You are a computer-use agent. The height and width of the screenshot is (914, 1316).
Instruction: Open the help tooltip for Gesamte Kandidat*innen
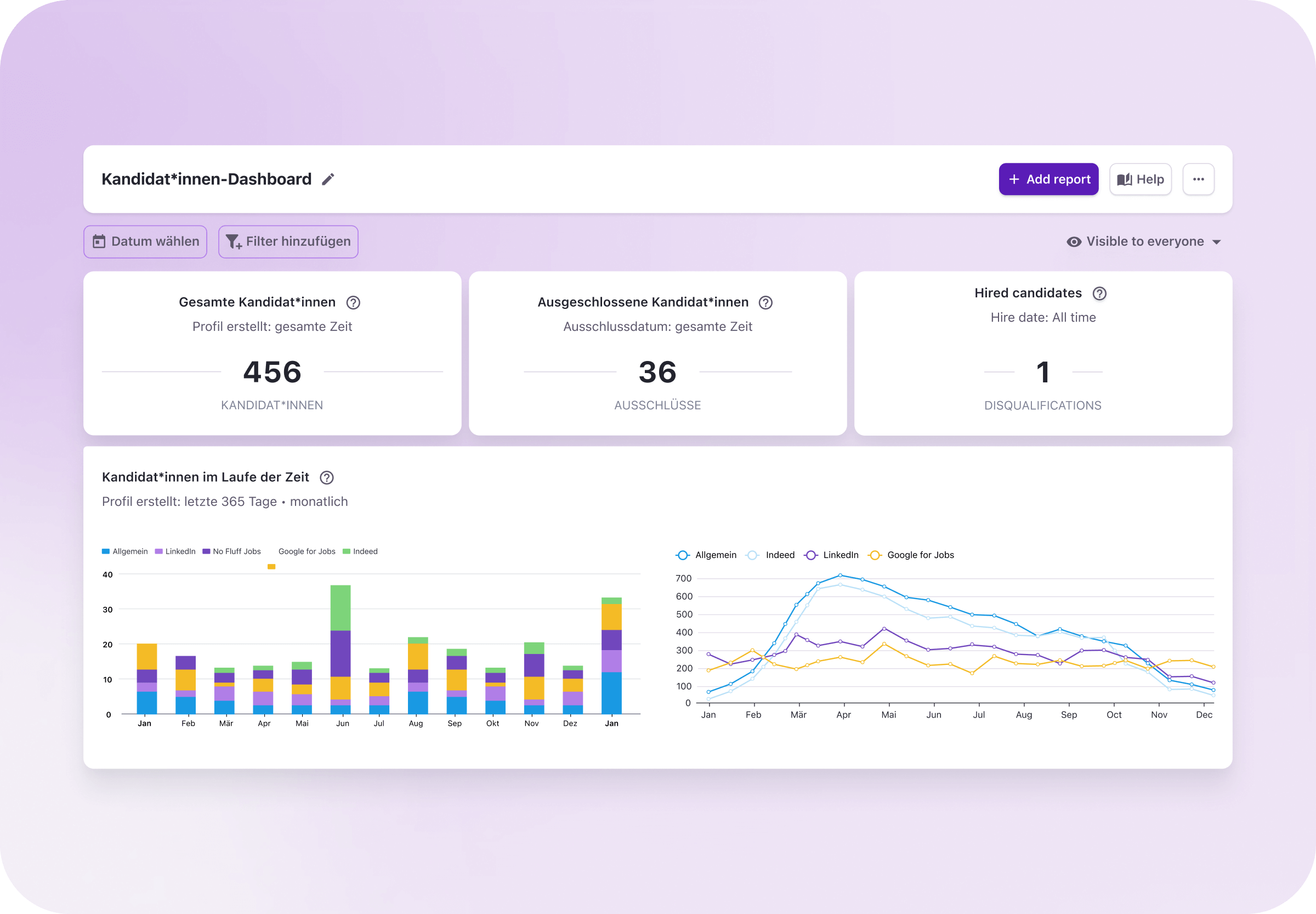click(x=353, y=302)
